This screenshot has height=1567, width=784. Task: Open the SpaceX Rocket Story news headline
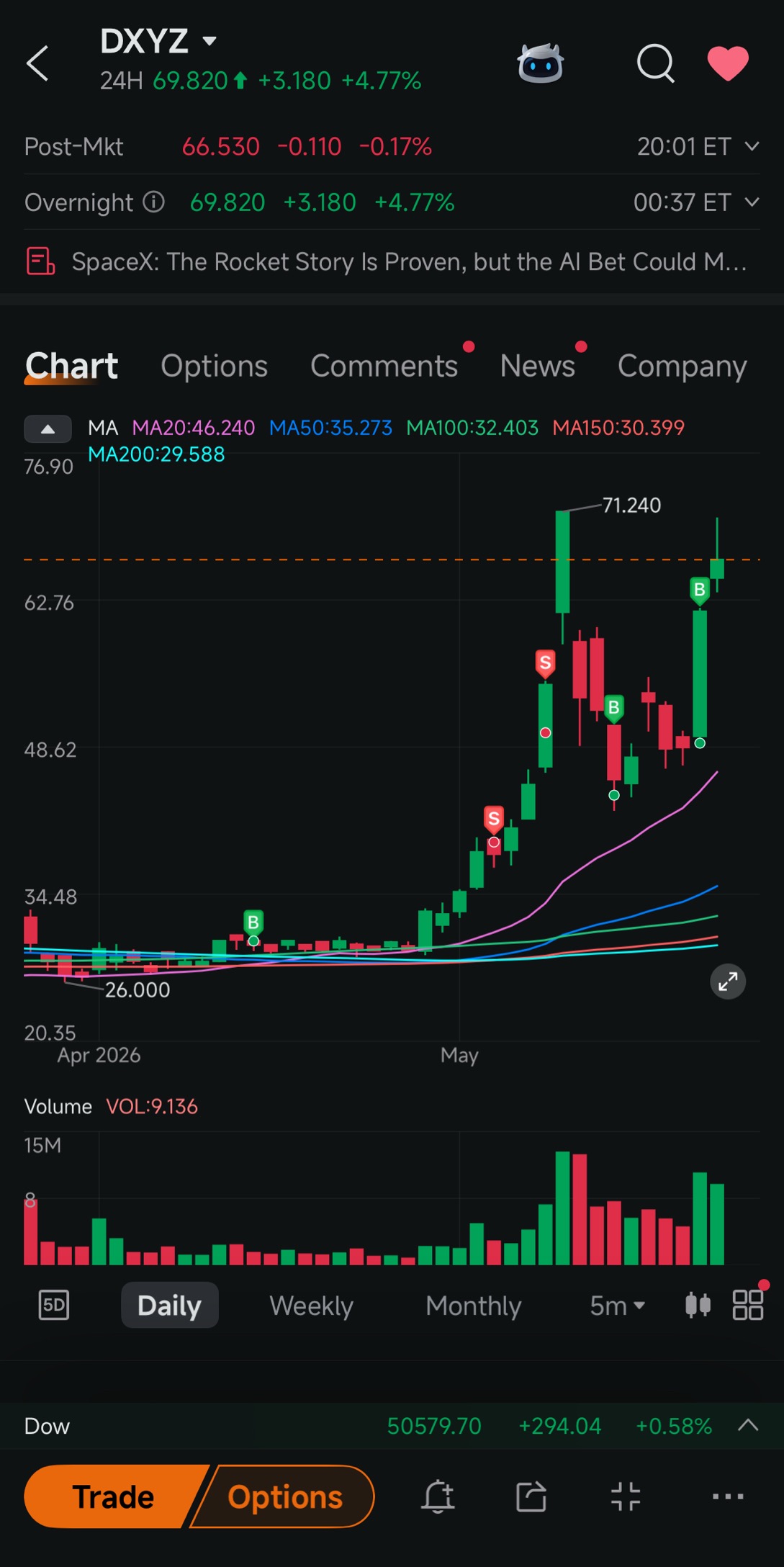409,261
